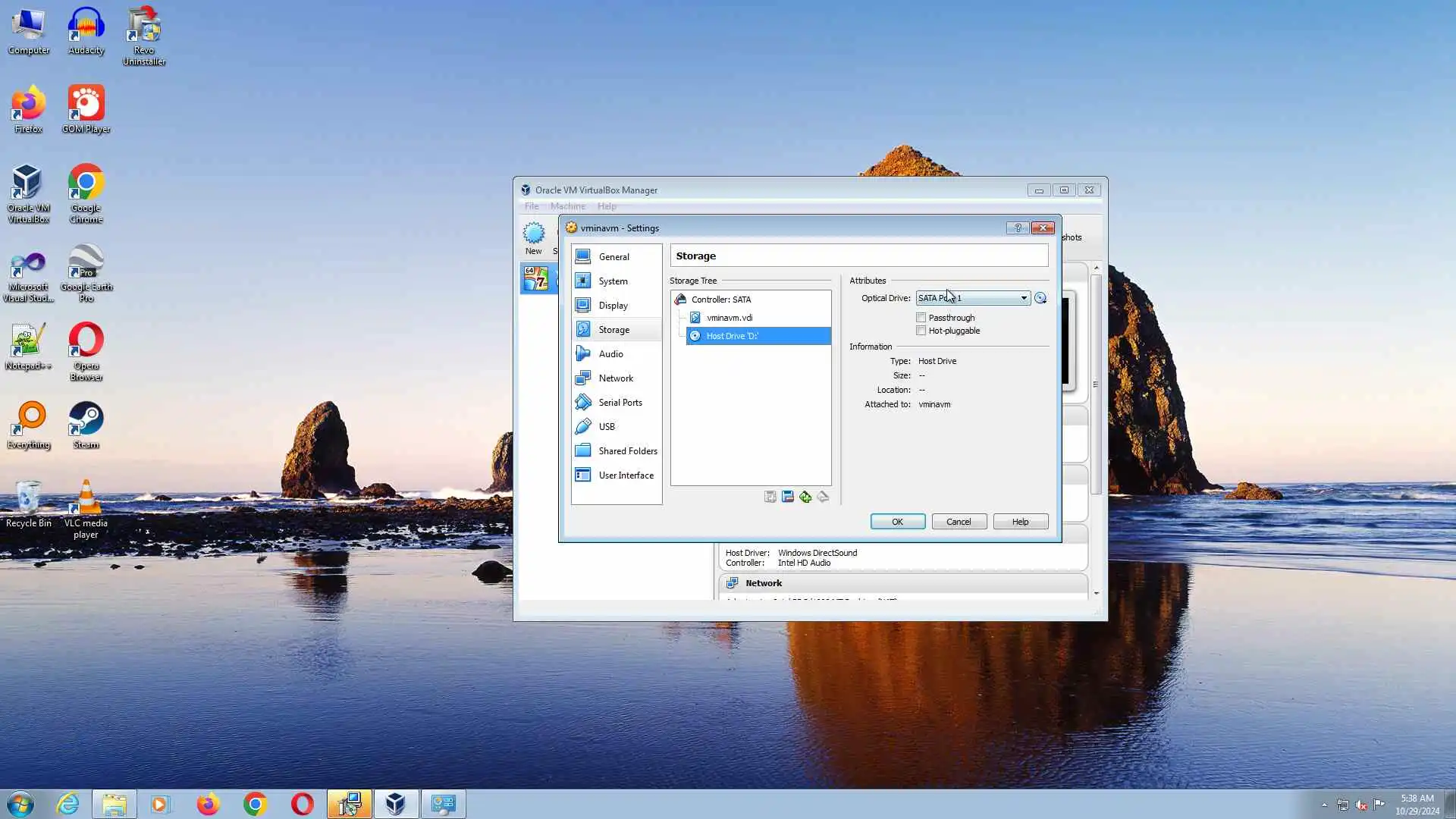Select the vminavm.vdi disk entry
The width and height of the screenshot is (1456, 819).
click(x=729, y=318)
